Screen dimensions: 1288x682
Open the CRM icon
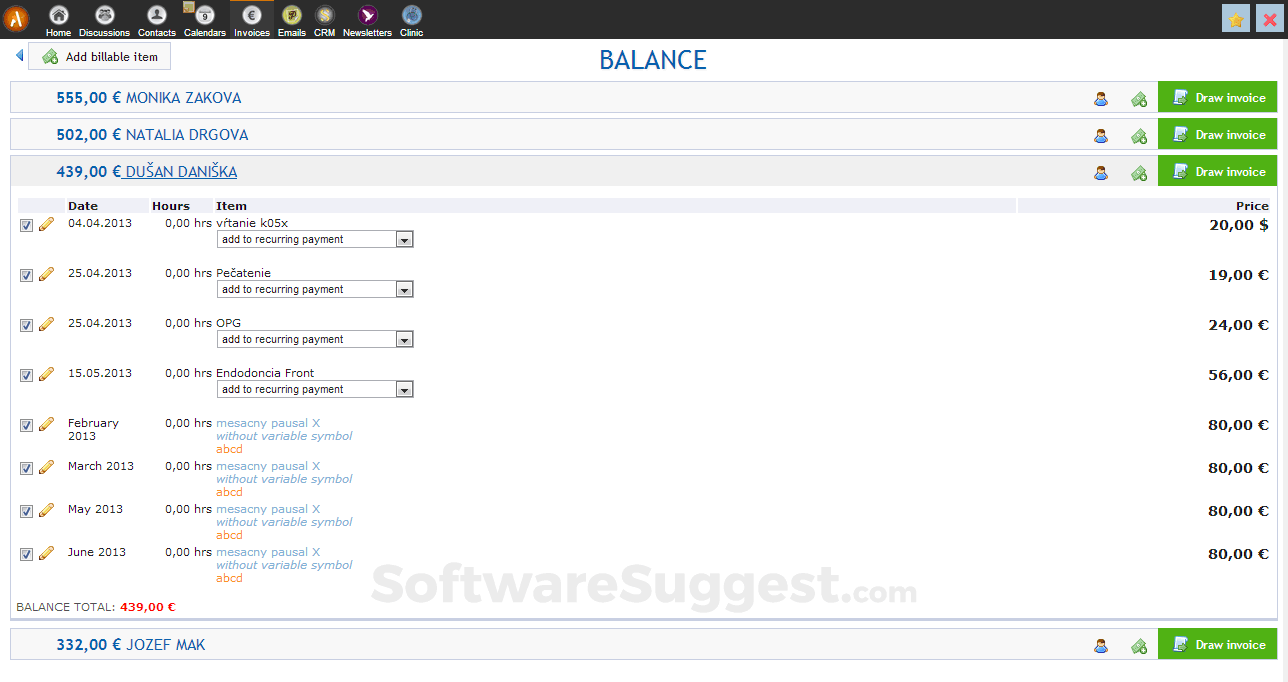point(324,15)
